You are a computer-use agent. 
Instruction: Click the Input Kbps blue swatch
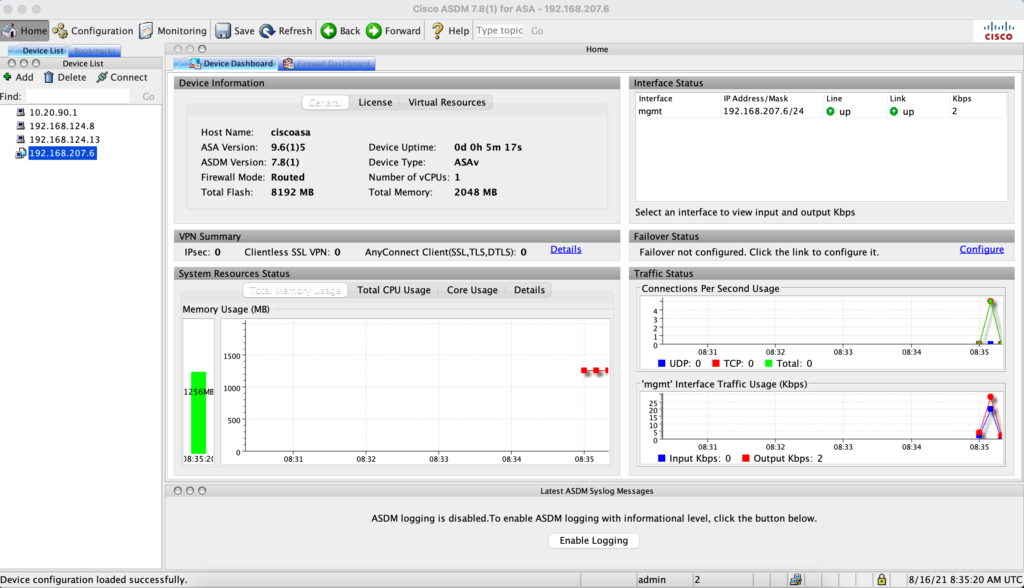click(662, 459)
